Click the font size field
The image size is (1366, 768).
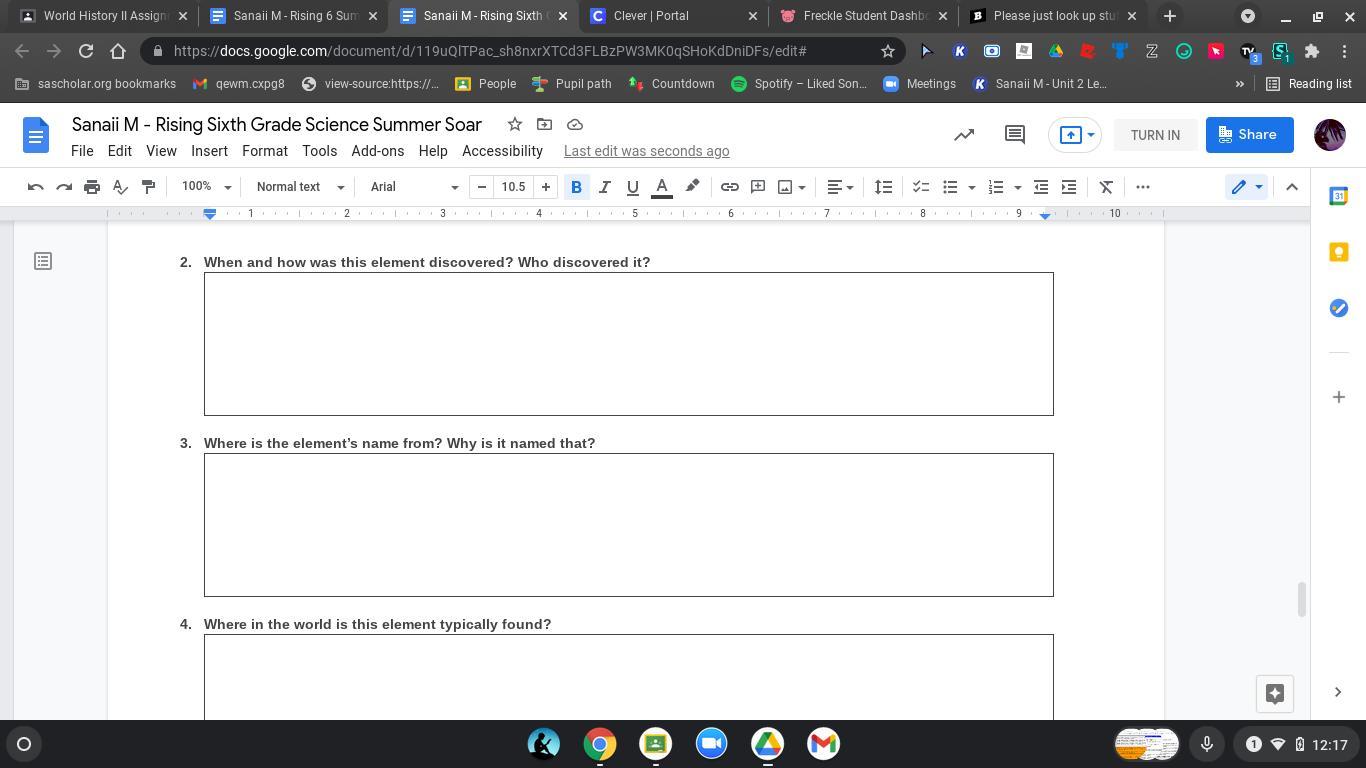click(x=514, y=187)
